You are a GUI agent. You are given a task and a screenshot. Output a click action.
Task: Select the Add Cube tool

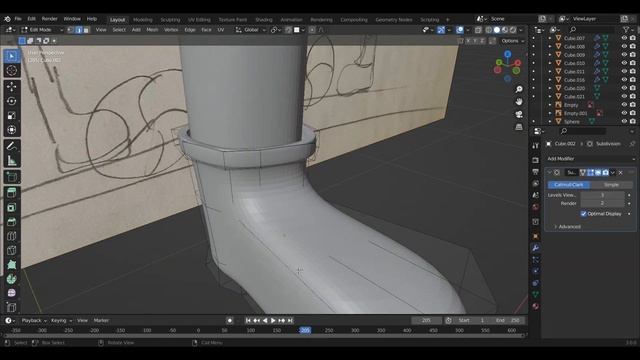pos(11,177)
